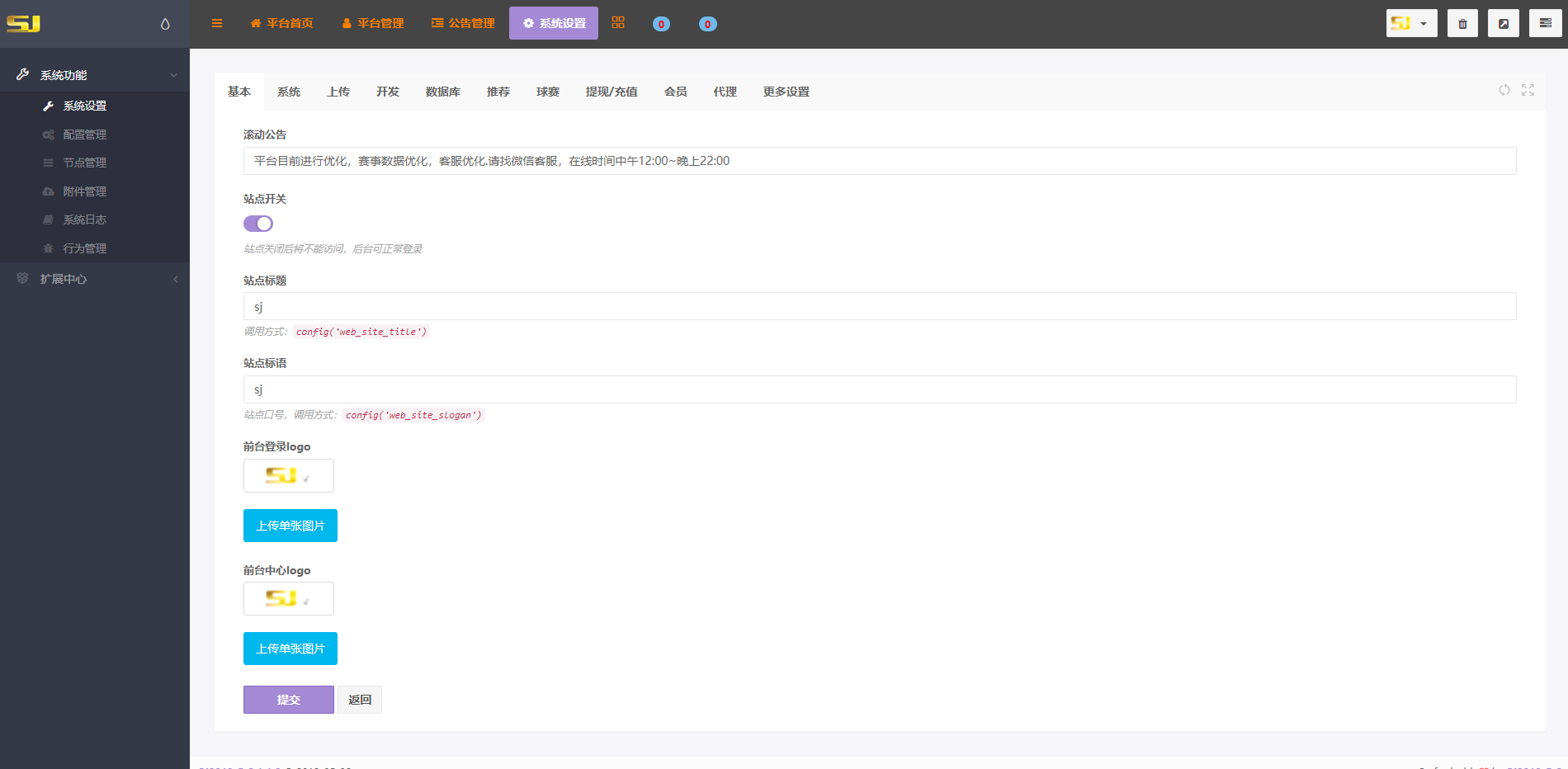This screenshot has width=1568, height=769.
Task: Click the first blue '0' notification badge
Action: [x=660, y=24]
